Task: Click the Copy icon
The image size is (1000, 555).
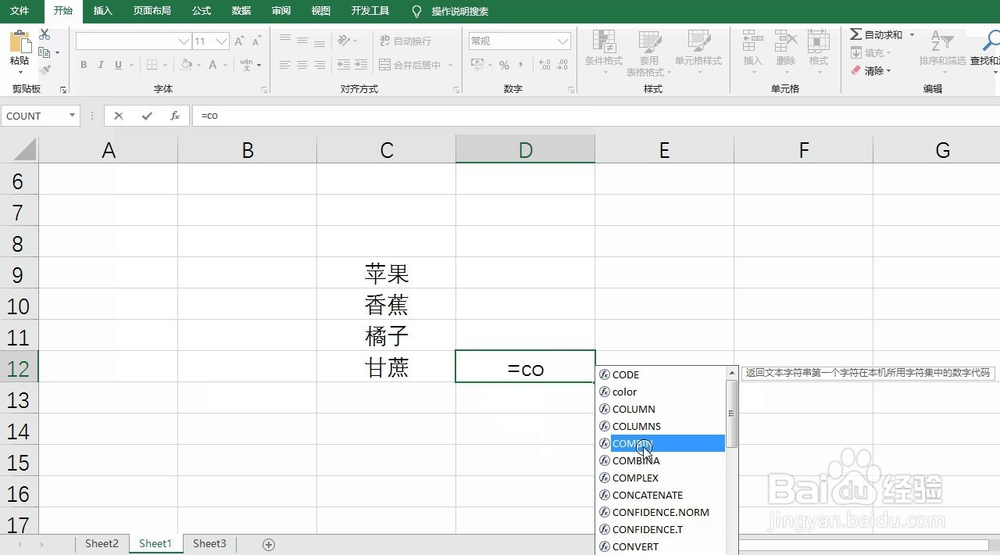Action: 44,52
